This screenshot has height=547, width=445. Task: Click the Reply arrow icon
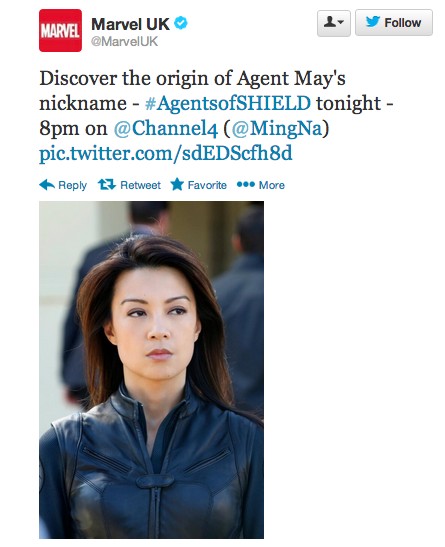47,185
